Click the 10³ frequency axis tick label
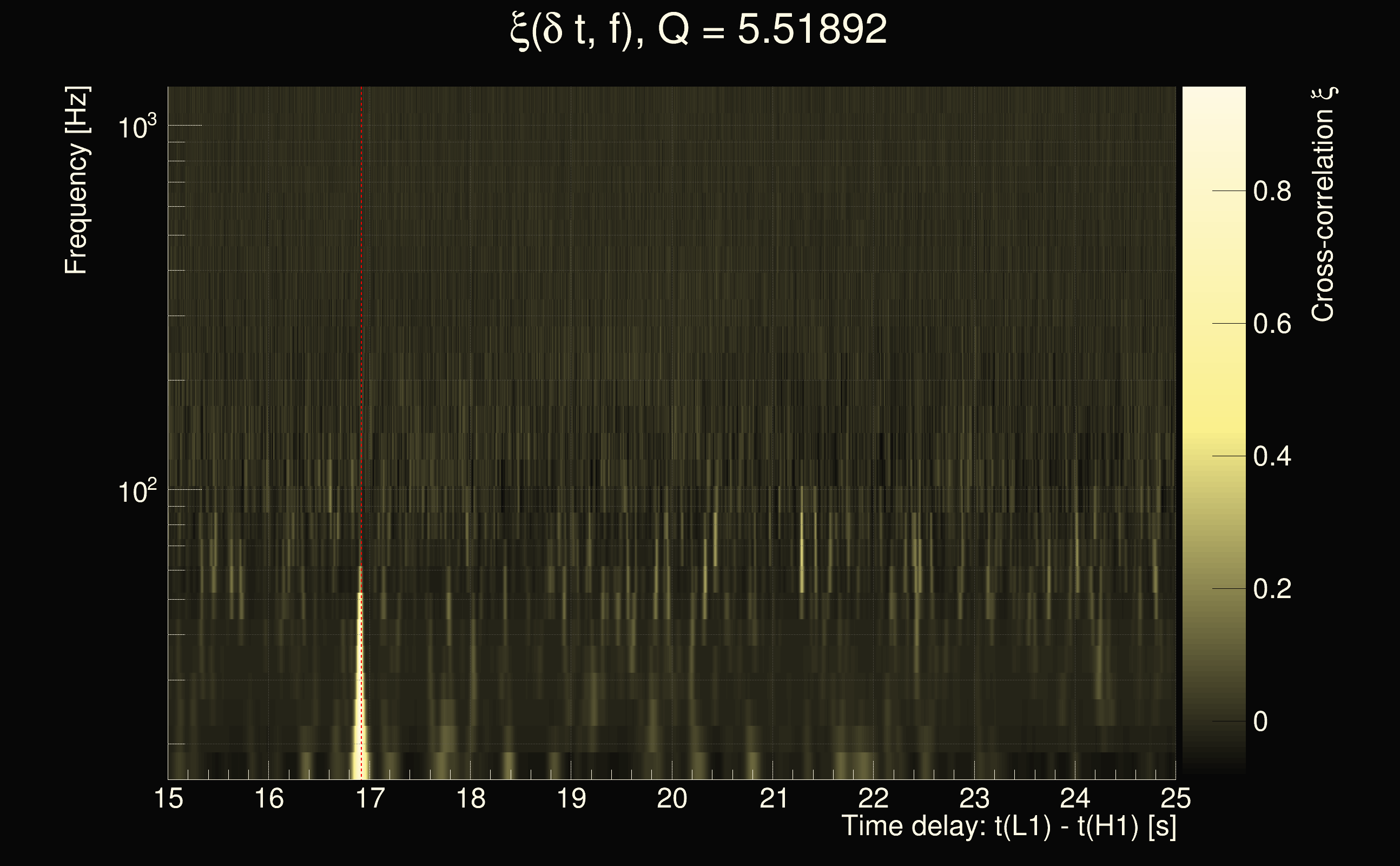This screenshot has height=866, width=1400. (x=137, y=127)
